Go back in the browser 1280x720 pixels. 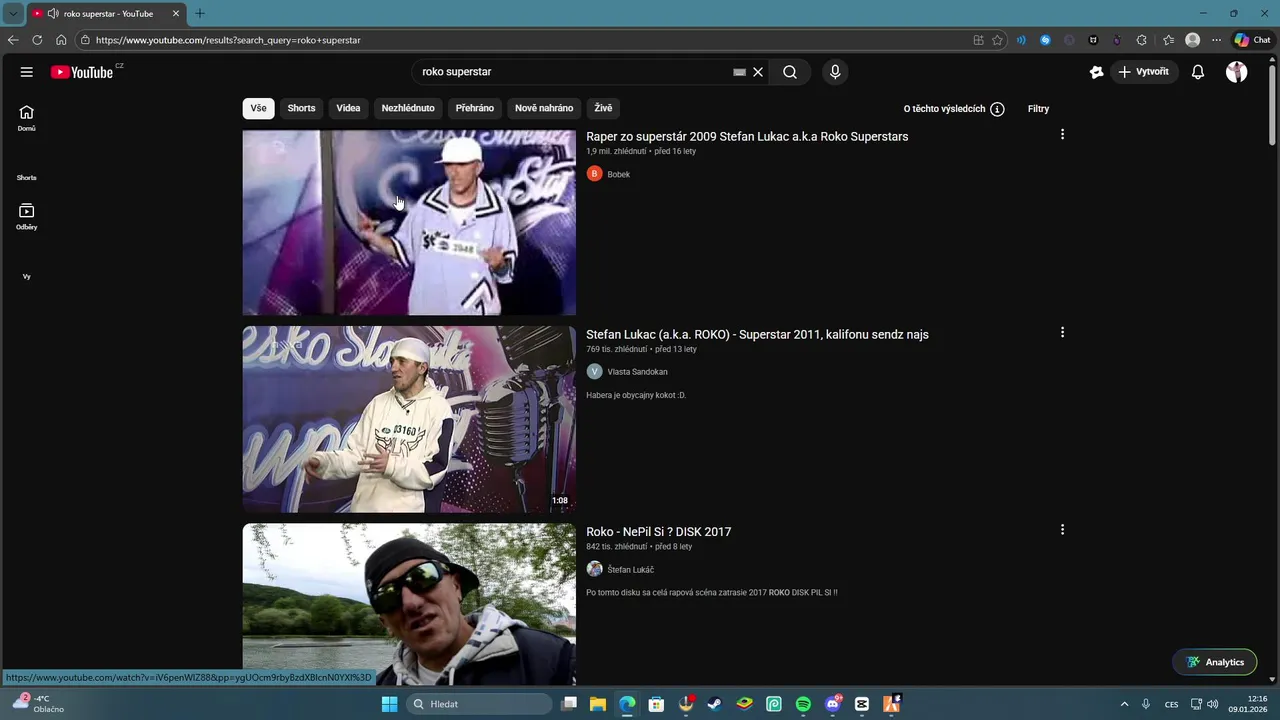13,40
